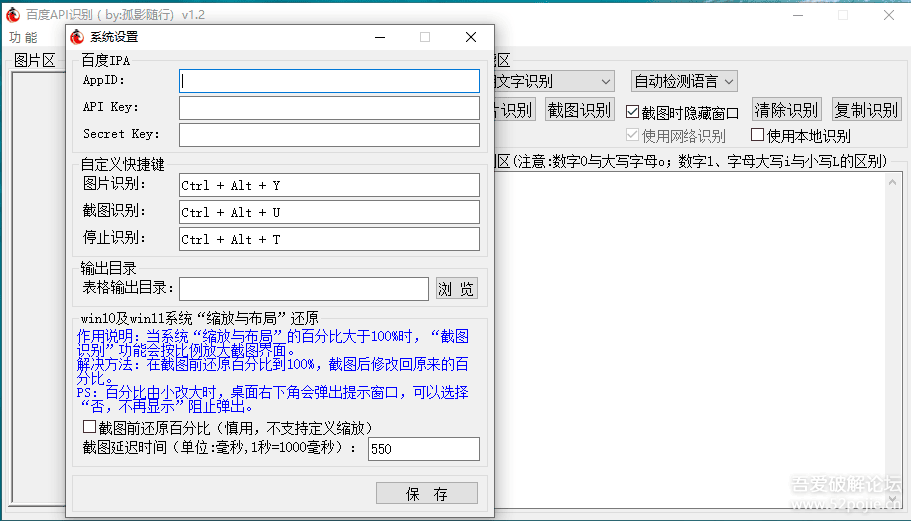The height and width of the screenshot is (521, 911).
Task: Click scrollbar up arrow in result area
Action: tap(892, 182)
